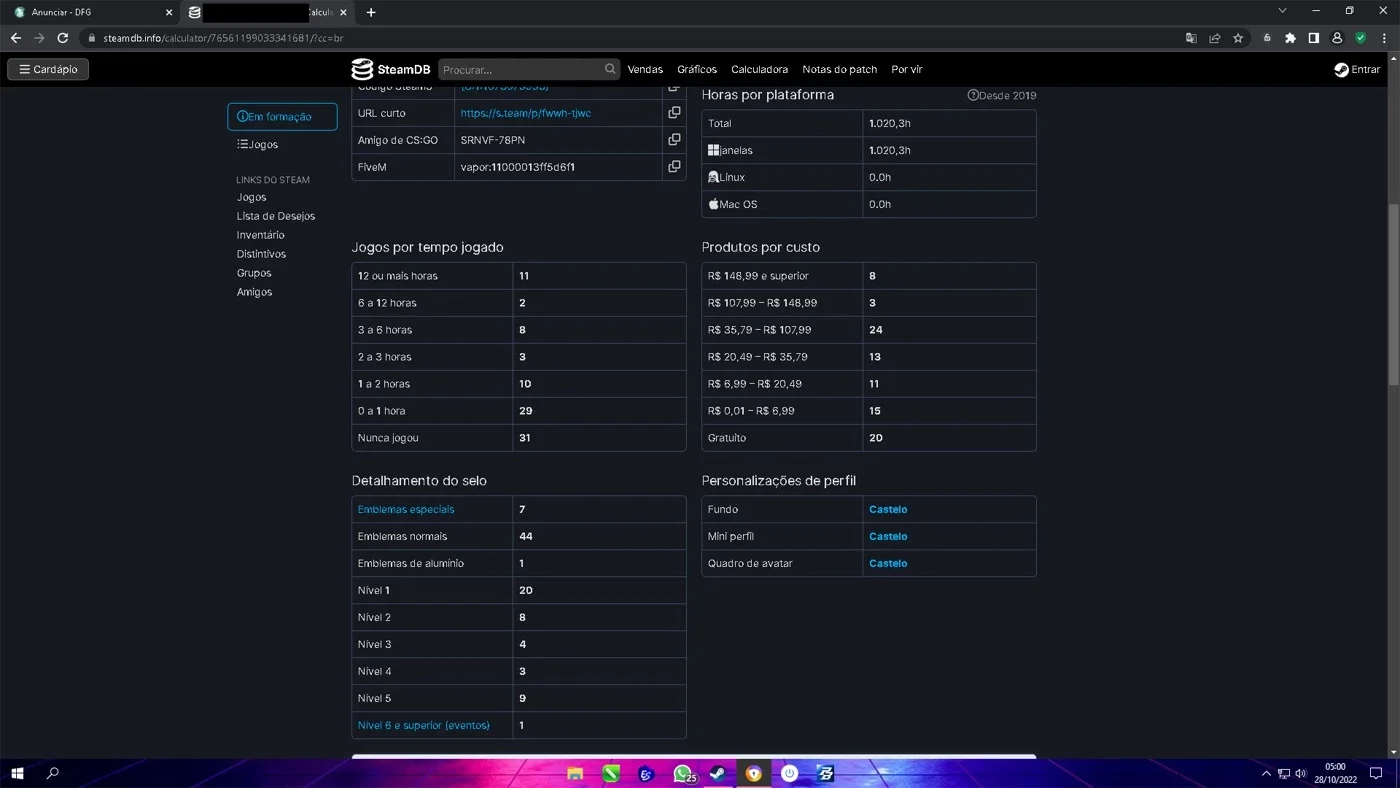The image size is (1400, 788).
Task: Open the browser profile avatar icon
Action: click(x=1337, y=38)
